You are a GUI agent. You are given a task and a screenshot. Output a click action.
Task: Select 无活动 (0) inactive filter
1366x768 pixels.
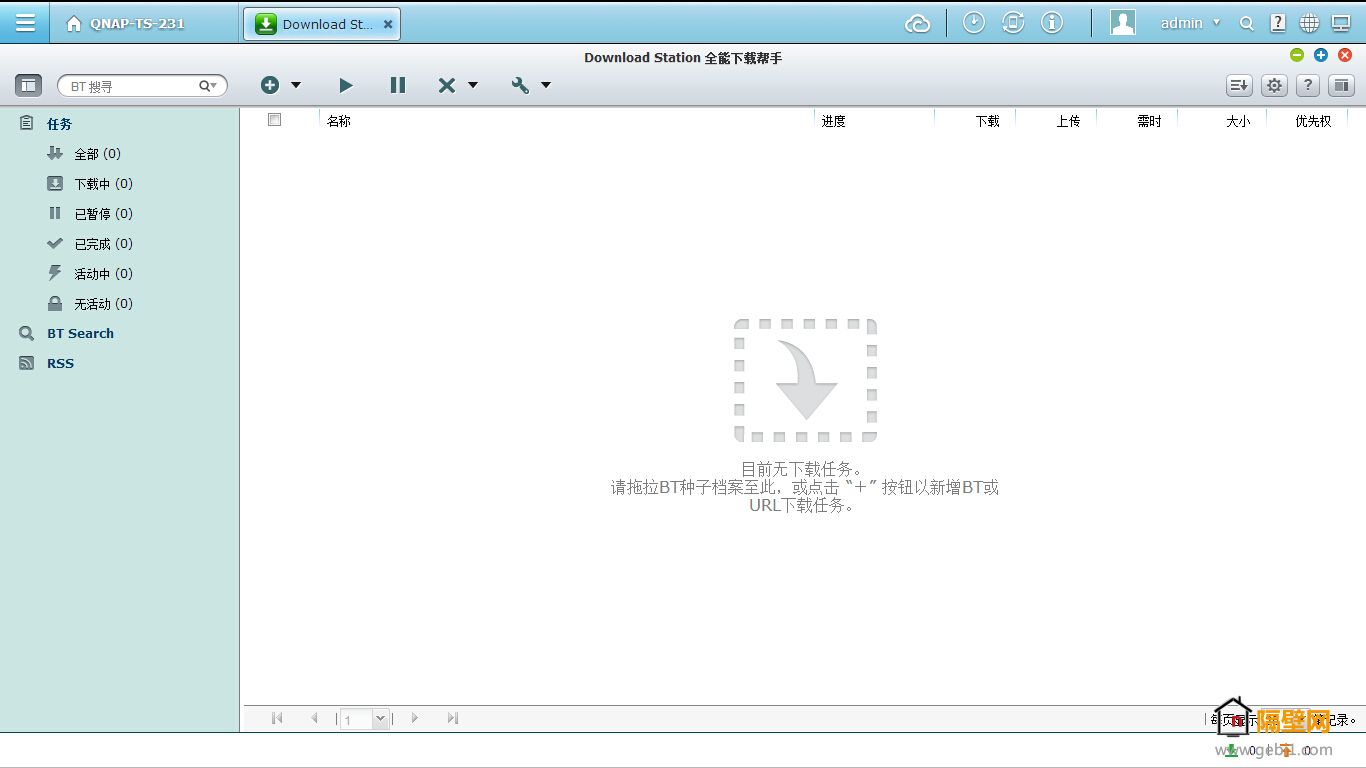(103, 304)
